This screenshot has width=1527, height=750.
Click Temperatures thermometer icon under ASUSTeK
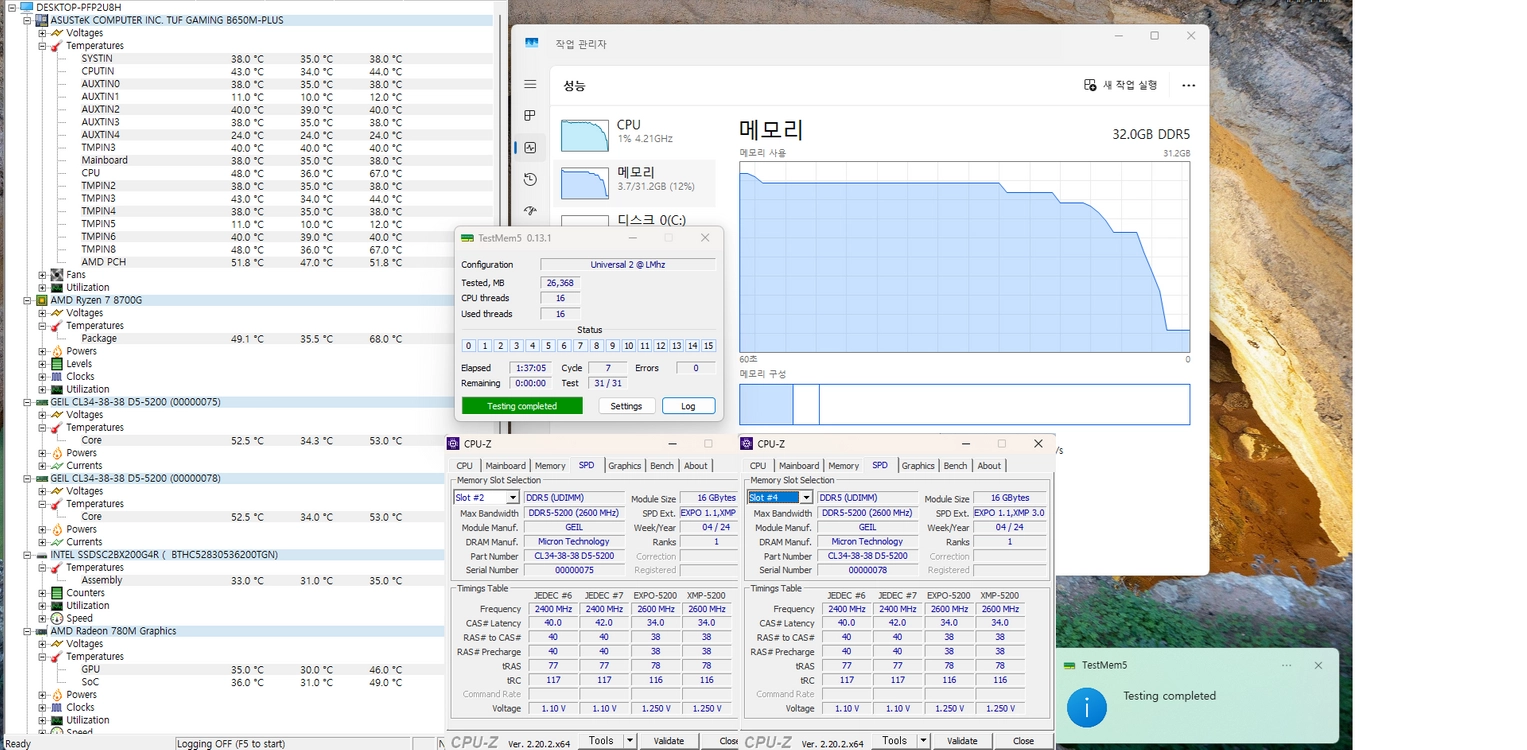tap(57, 46)
